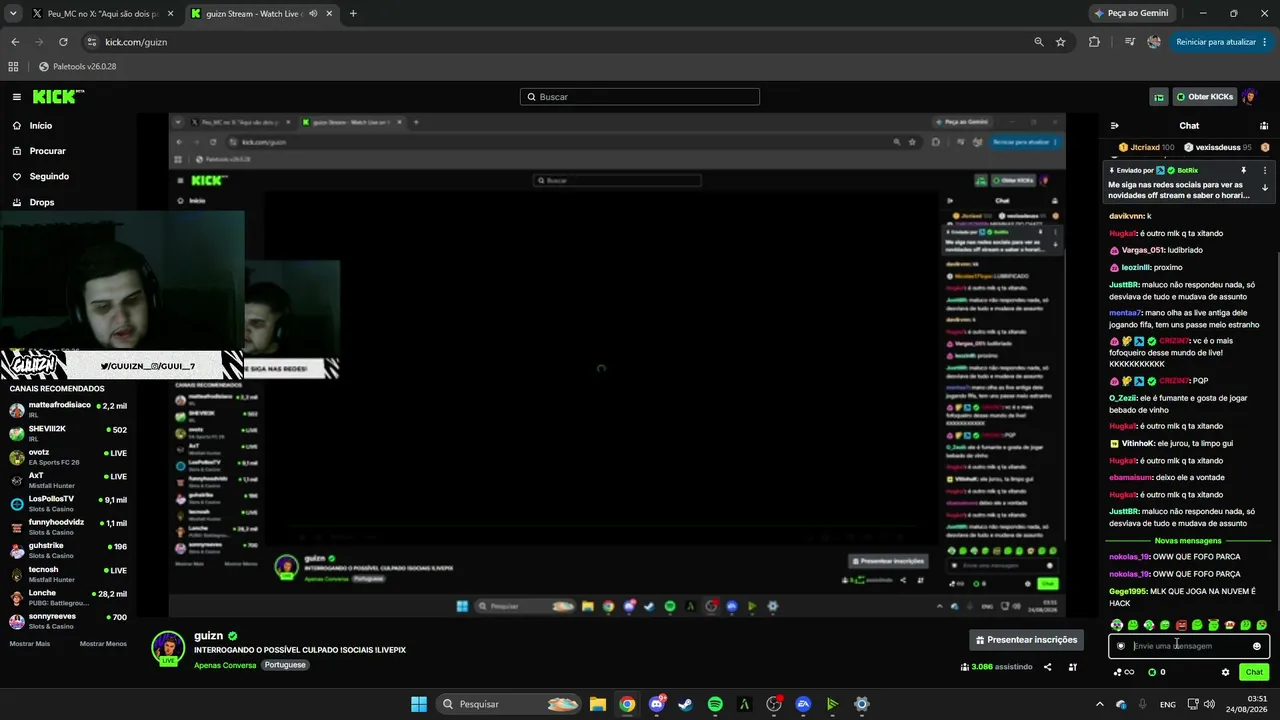Open the gift shop icon beside Obter KICKs
The height and width of the screenshot is (720, 1280).
[1159, 97]
